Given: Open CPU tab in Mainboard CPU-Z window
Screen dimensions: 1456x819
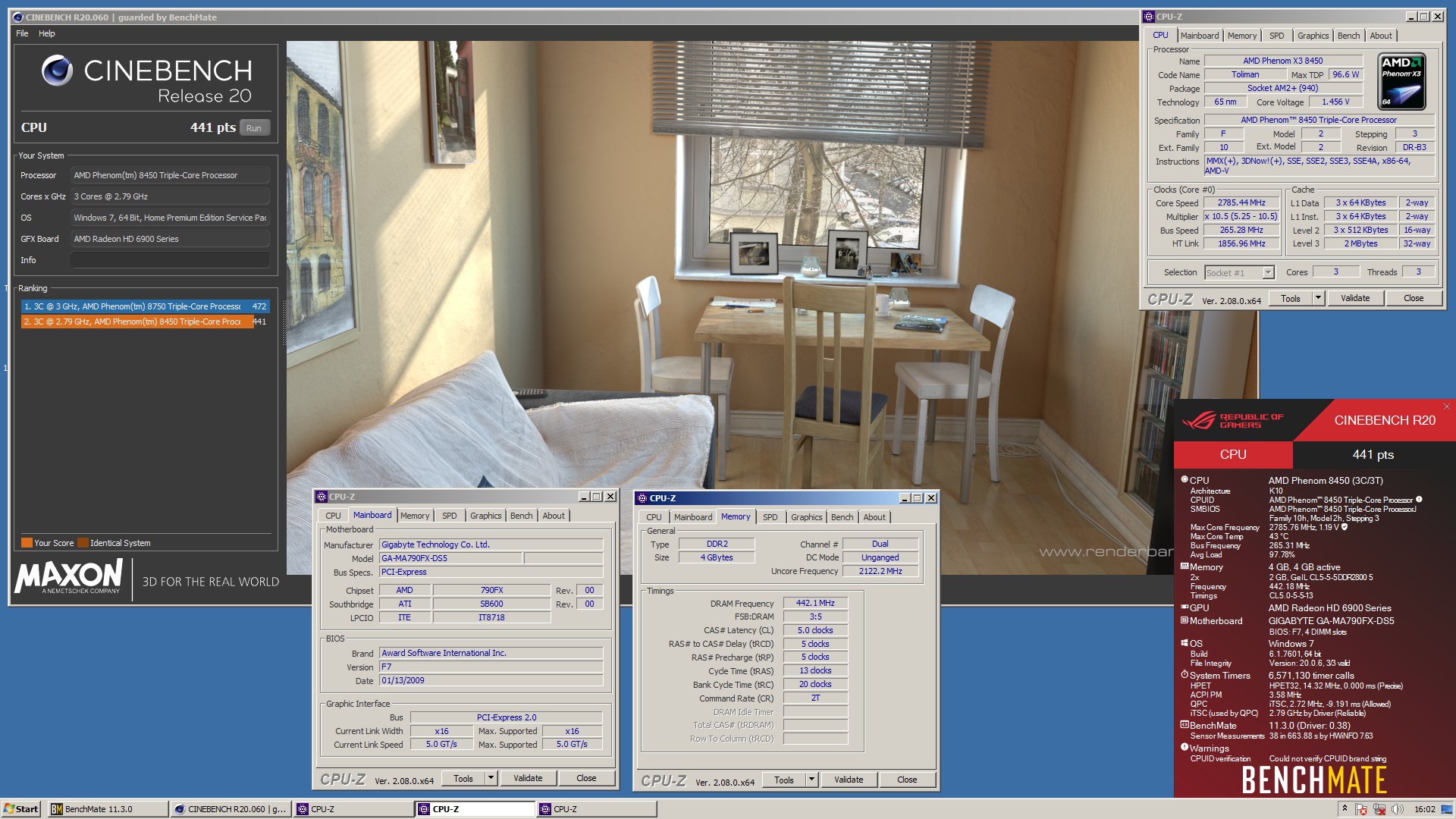Looking at the screenshot, I should coord(333,516).
